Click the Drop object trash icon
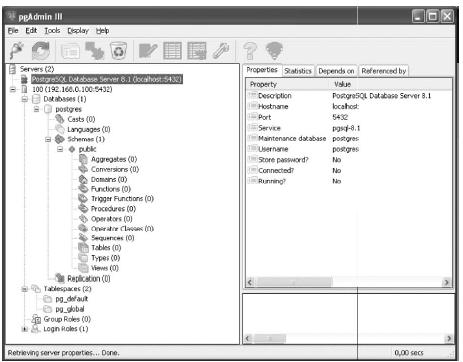463x362 pixels. [118, 51]
